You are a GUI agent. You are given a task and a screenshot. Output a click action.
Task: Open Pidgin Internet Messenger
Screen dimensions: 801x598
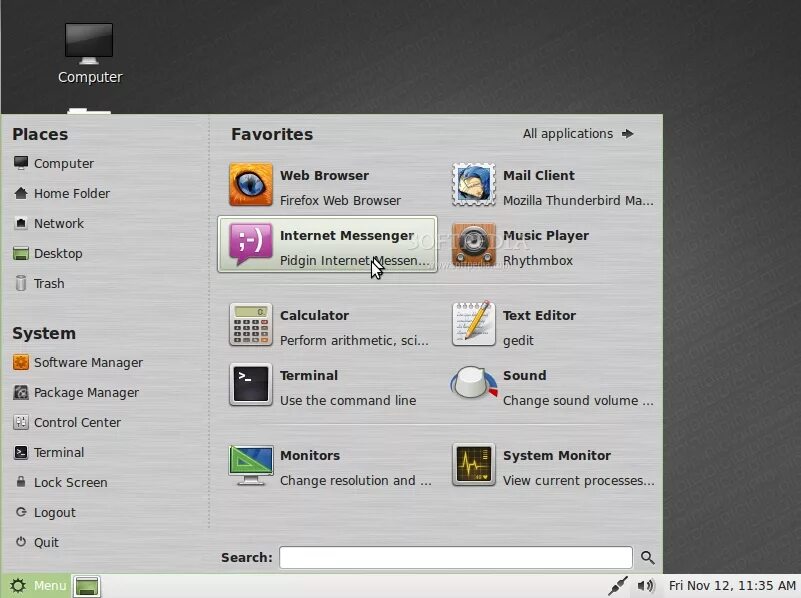[325, 247]
